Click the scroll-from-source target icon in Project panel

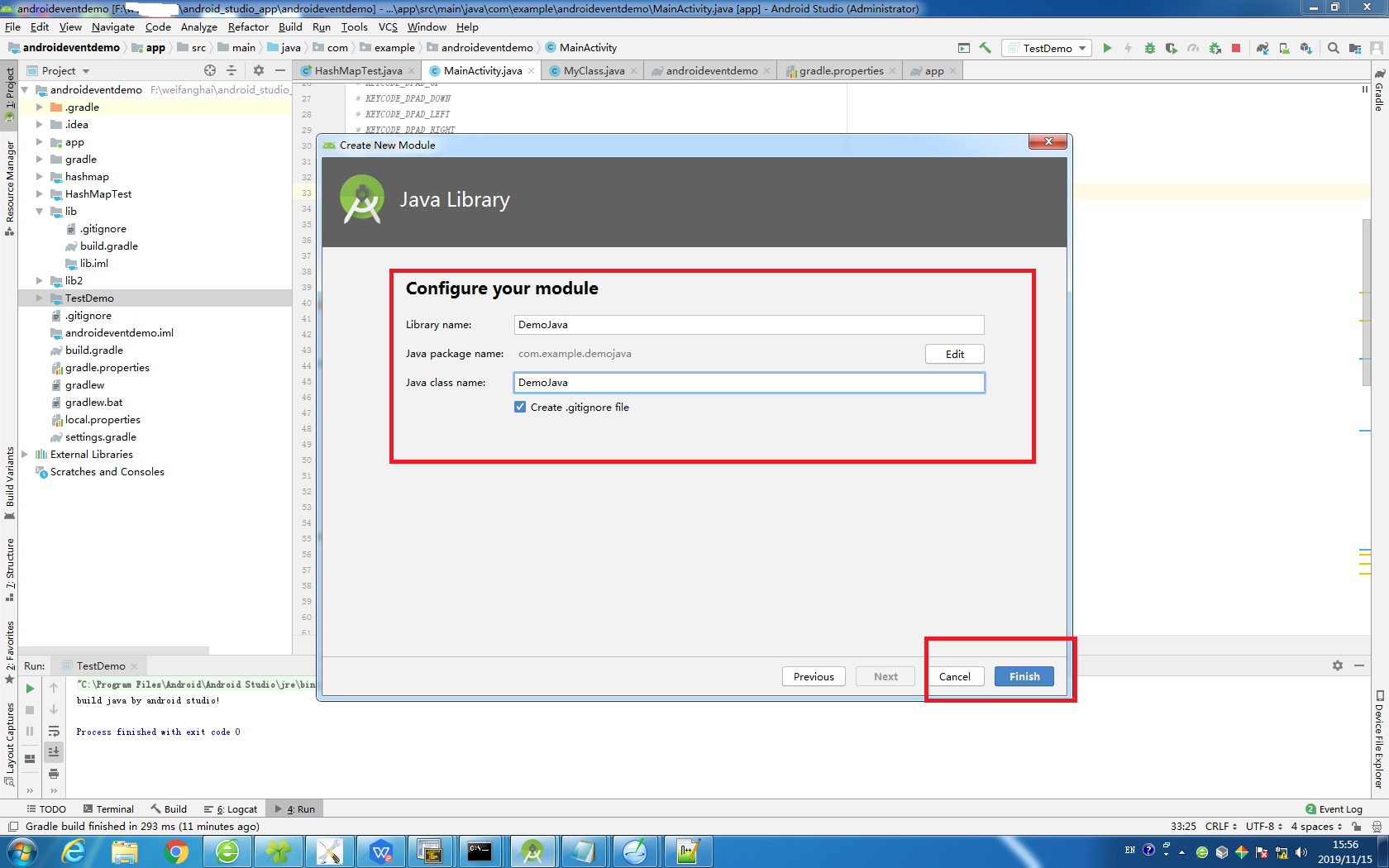[x=210, y=70]
